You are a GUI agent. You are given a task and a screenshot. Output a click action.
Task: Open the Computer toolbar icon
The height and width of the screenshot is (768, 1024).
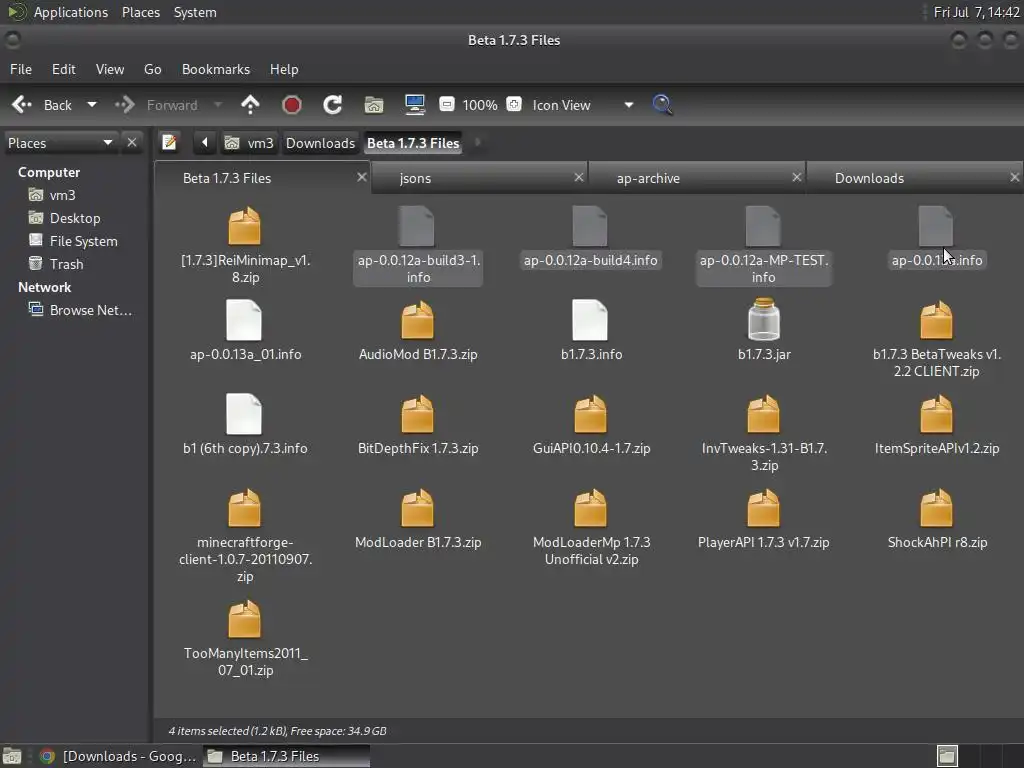coord(415,105)
